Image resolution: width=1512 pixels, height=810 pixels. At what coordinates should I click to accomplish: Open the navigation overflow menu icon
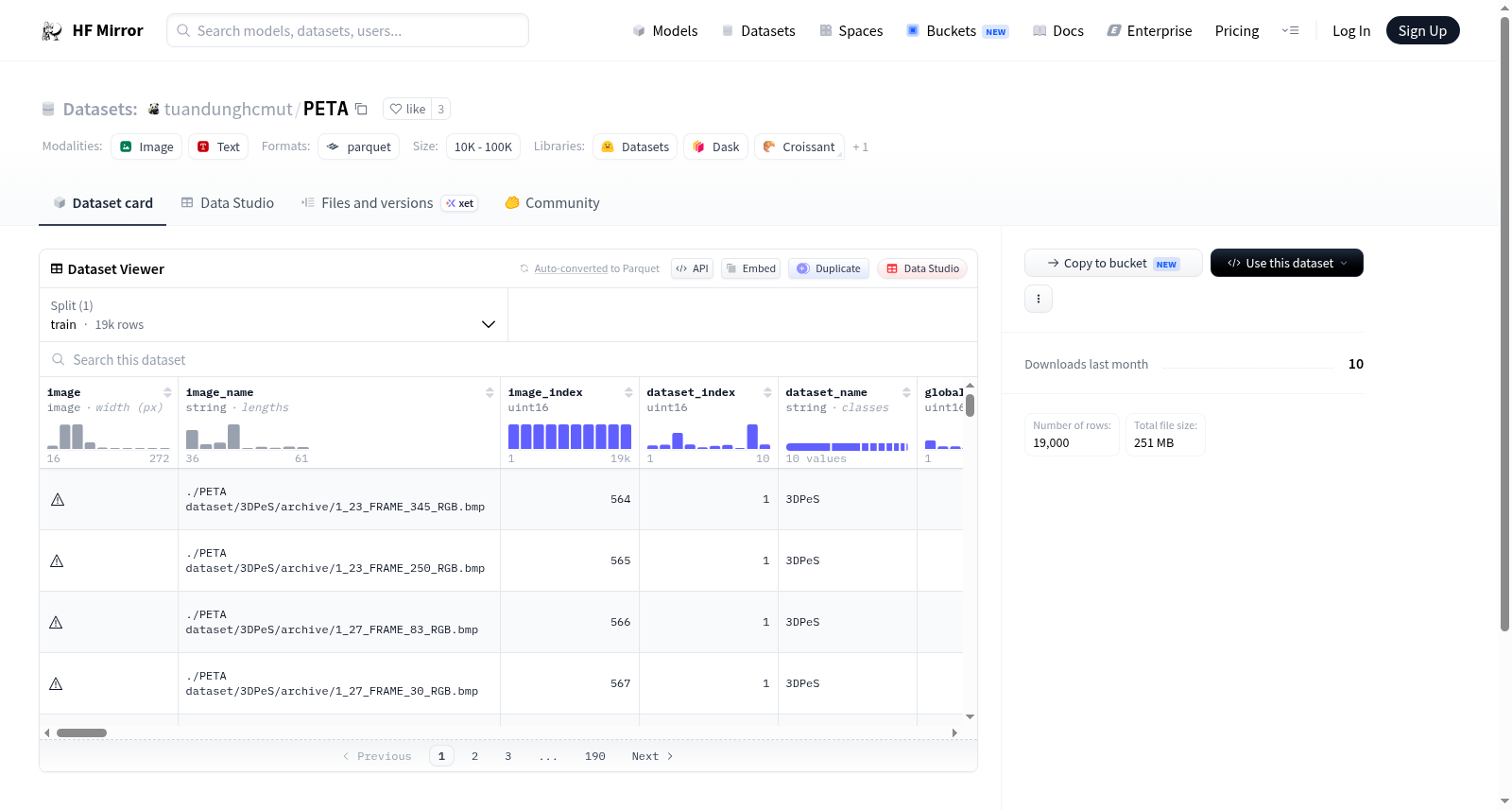pyautogui.click(x=1290, y=31)
